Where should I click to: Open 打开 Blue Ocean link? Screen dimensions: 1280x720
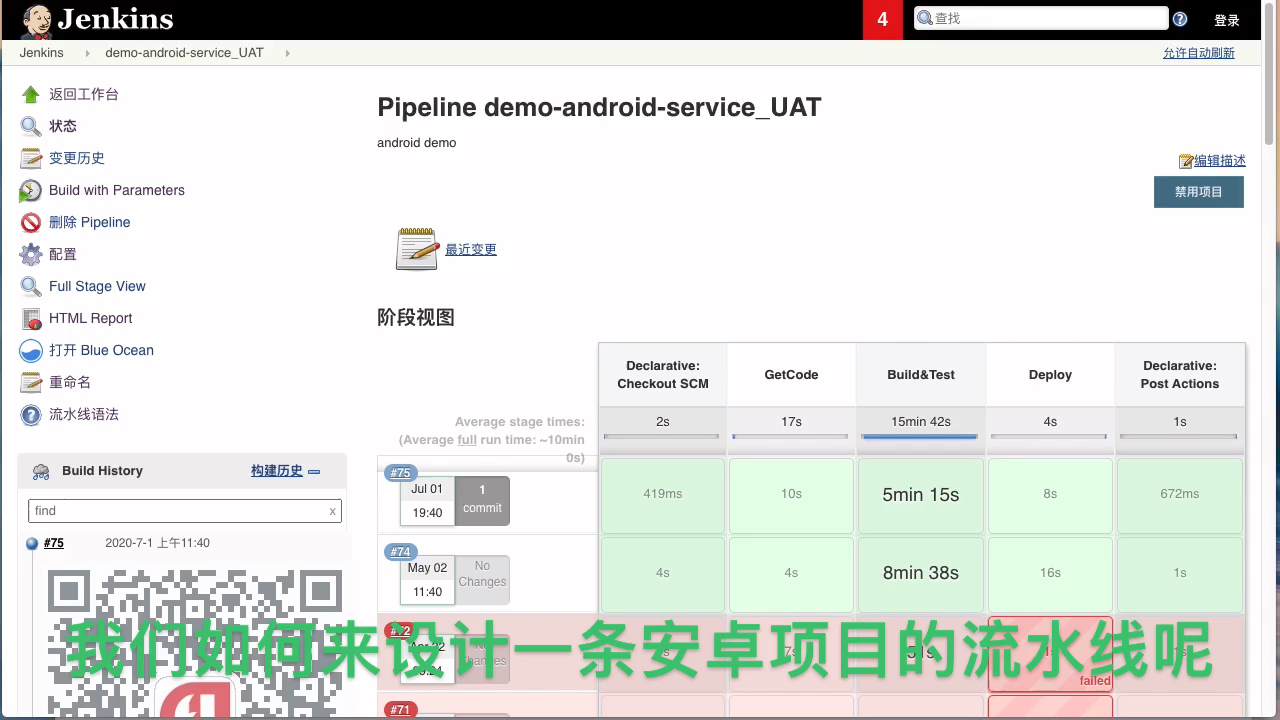click(101, 350)
